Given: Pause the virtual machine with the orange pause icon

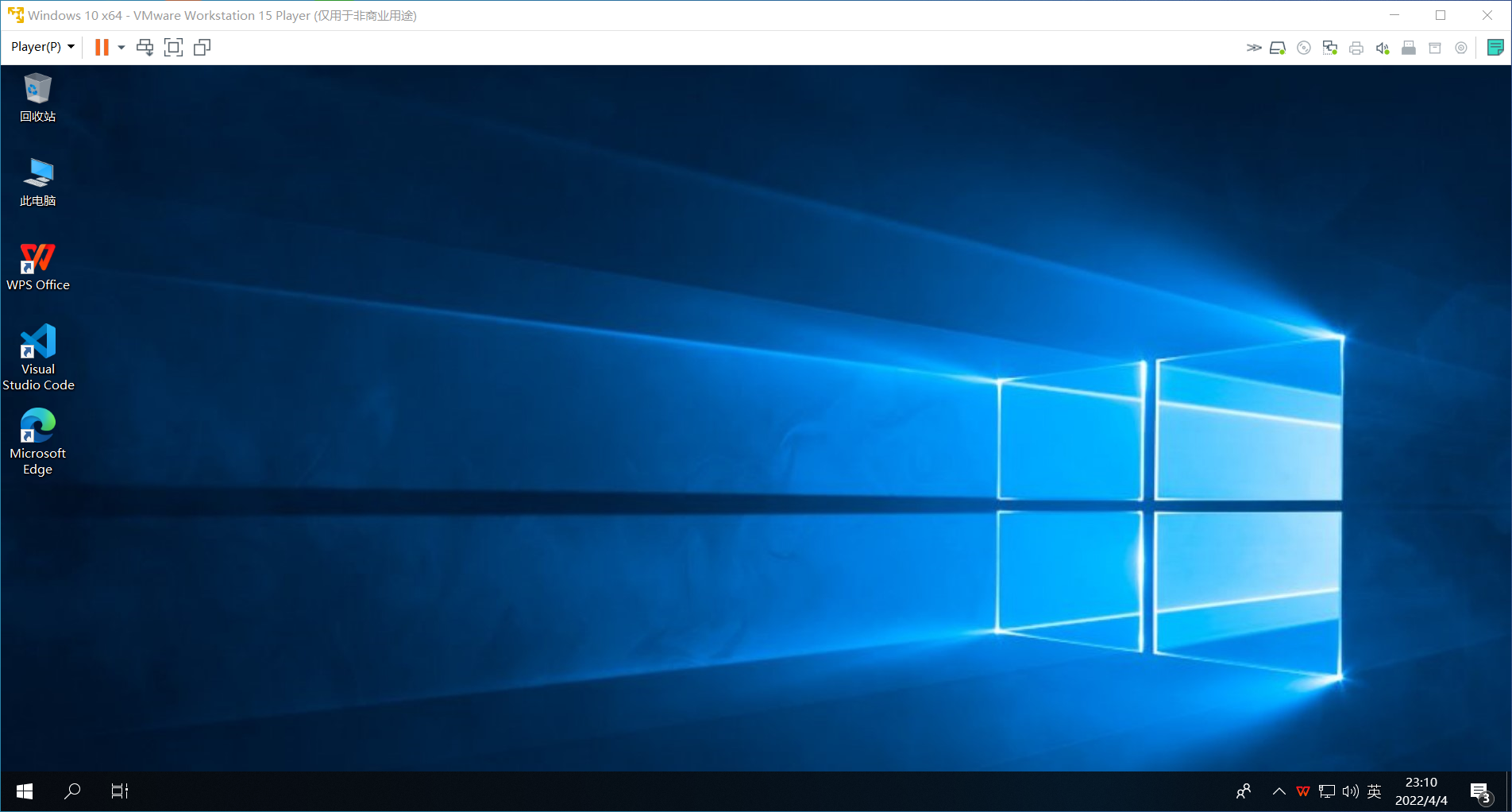Looking at the screenshot, I should tap(102, 47).
